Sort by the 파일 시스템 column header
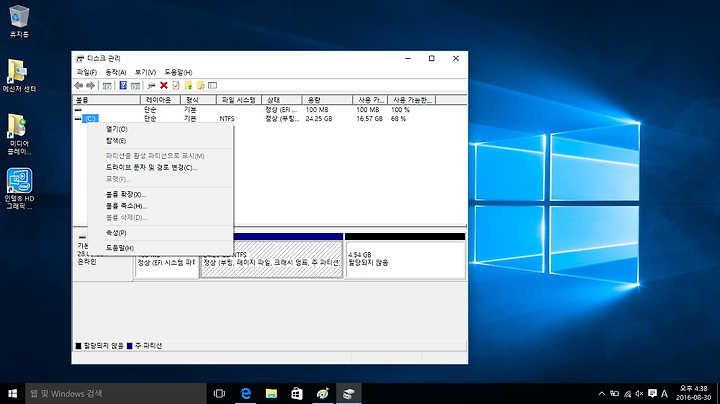Image resolution: width=720 pixels, height=404 pixels. point(239,100)
